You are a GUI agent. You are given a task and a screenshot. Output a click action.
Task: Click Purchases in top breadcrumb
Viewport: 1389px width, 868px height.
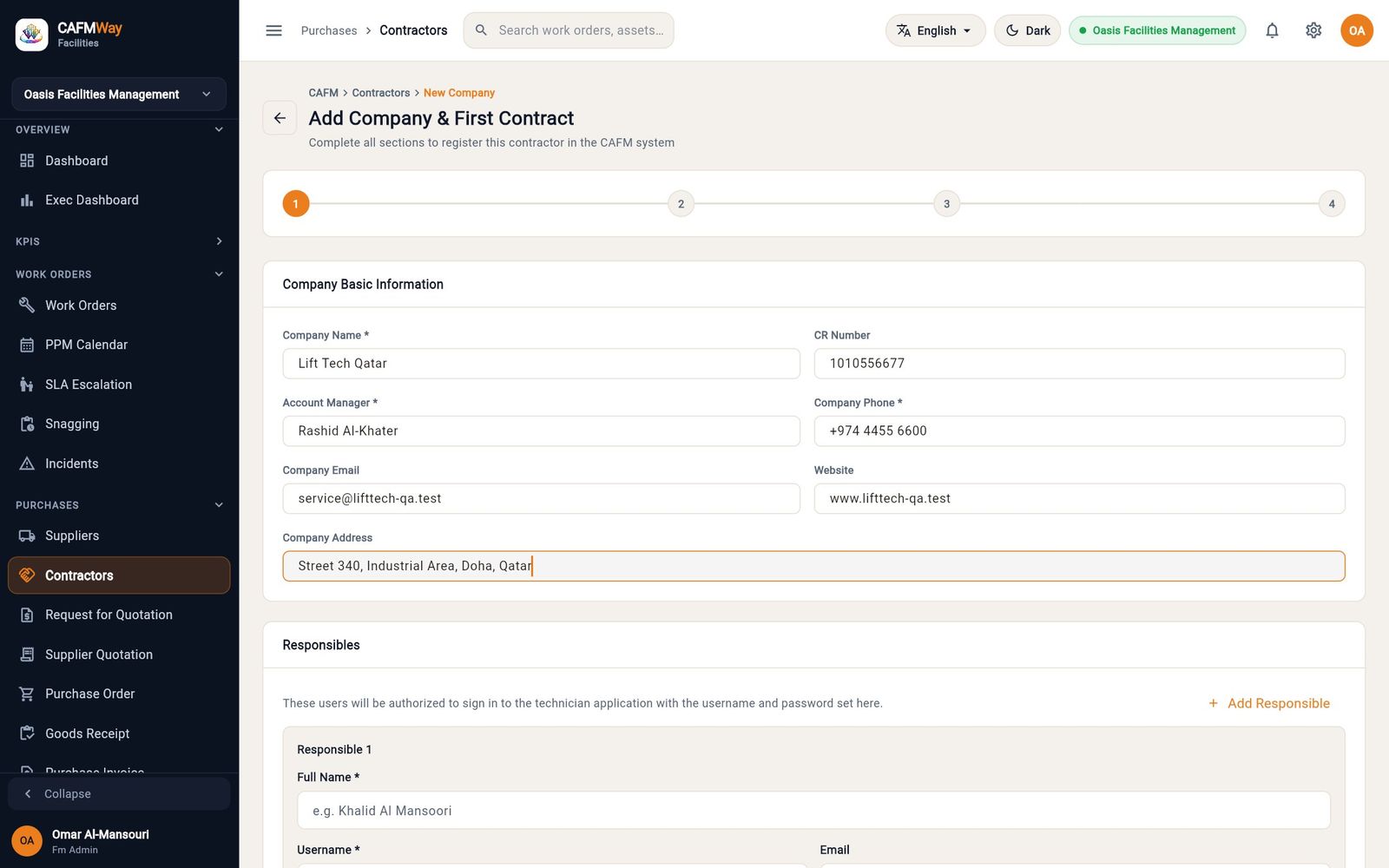(329, 30)
